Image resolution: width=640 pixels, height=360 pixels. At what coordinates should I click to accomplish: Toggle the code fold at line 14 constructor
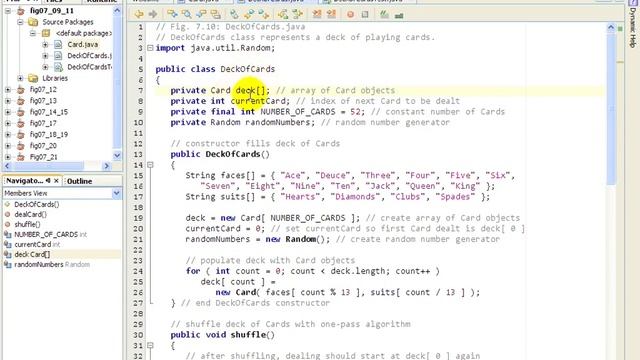150,165
